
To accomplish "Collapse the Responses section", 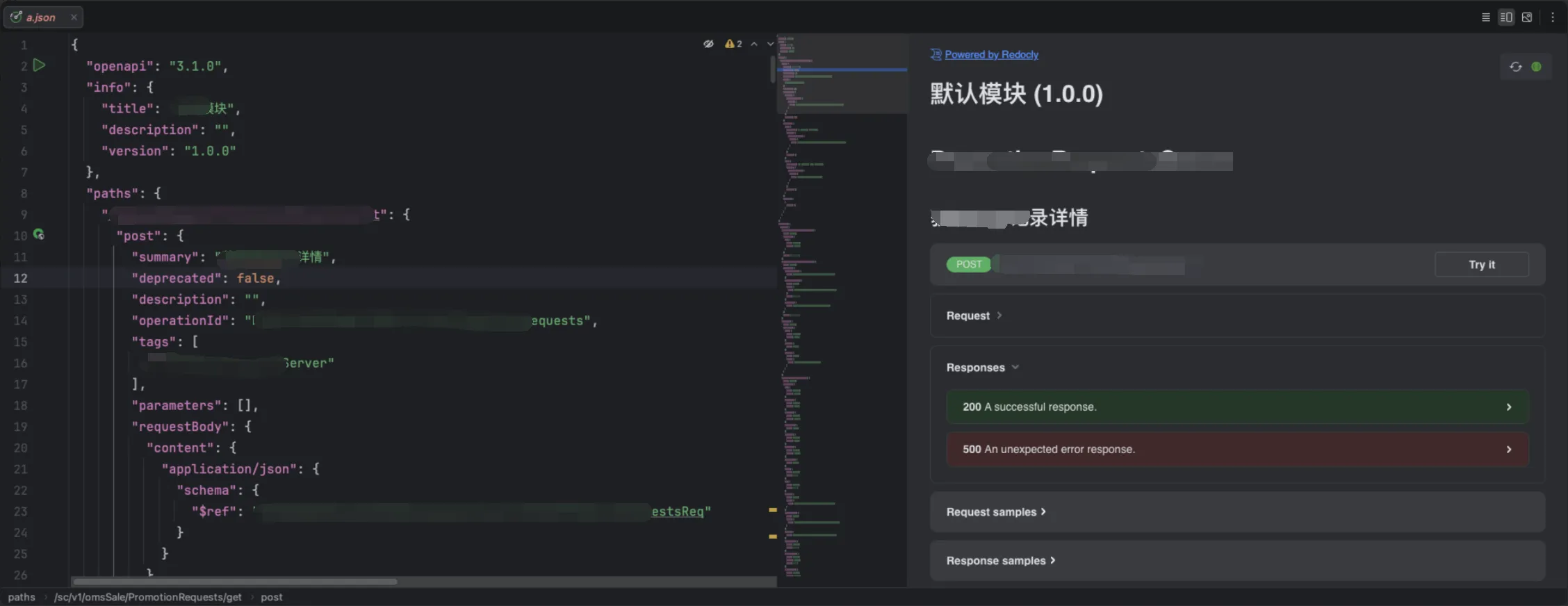I will pyautogui.click(x=981, y=368).
